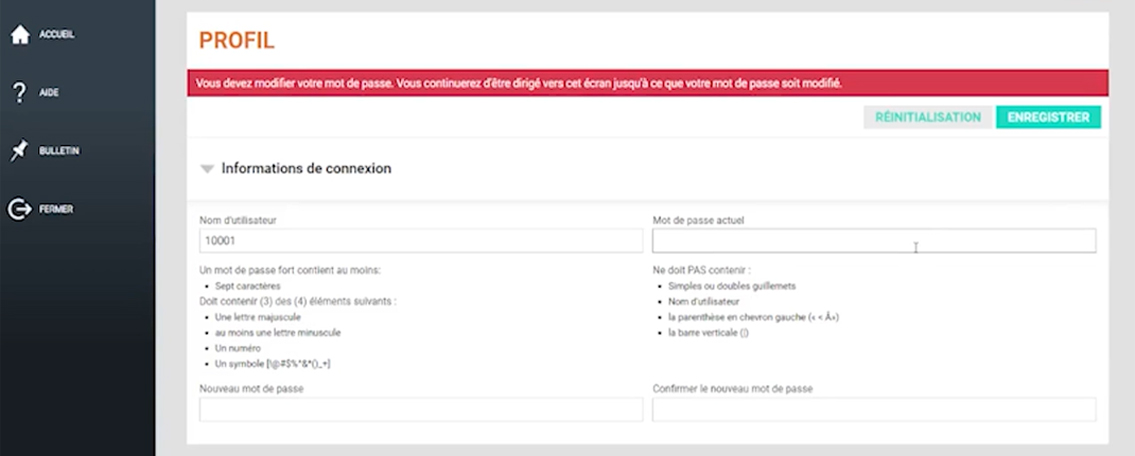Screen dimensions: 1135x456
Task: Click the Bulletin pin icon
Action: [x=20, y=151]
